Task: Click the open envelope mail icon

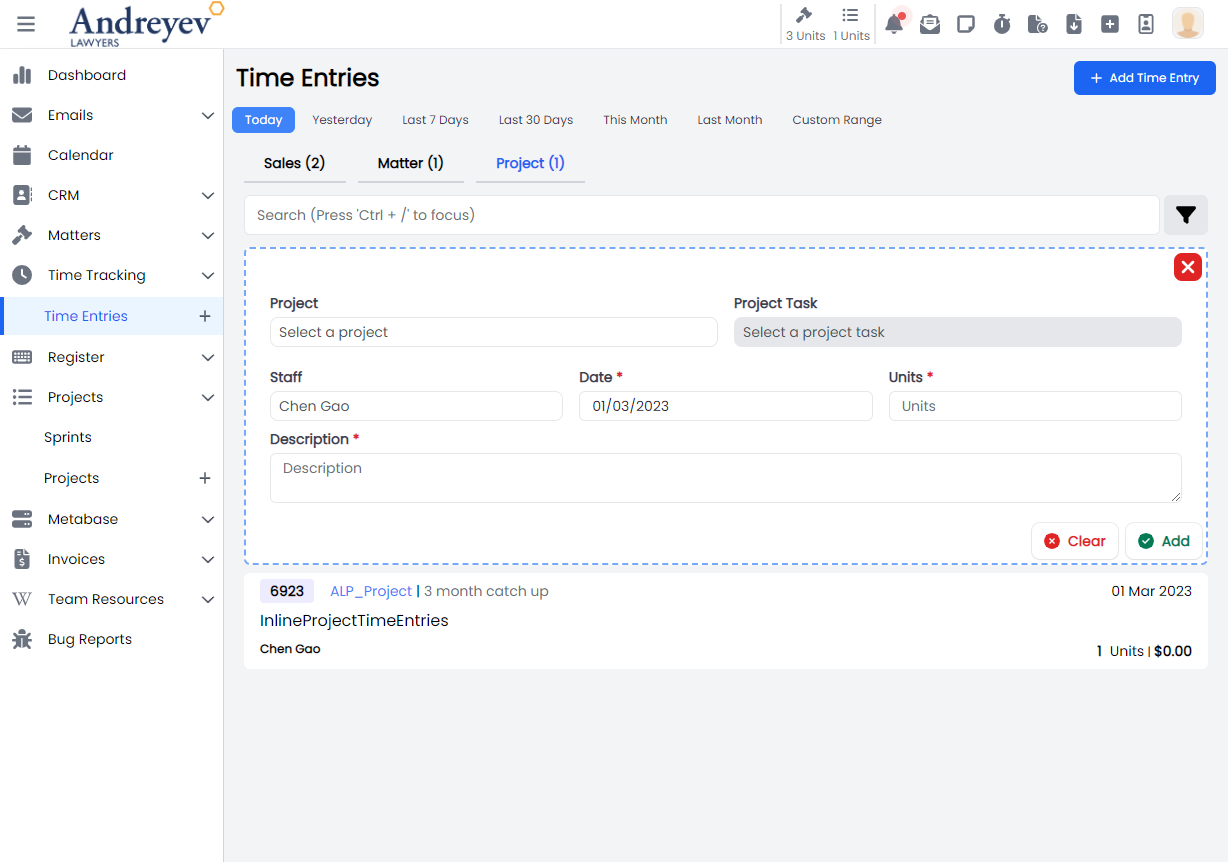Action: pos(930,24)
